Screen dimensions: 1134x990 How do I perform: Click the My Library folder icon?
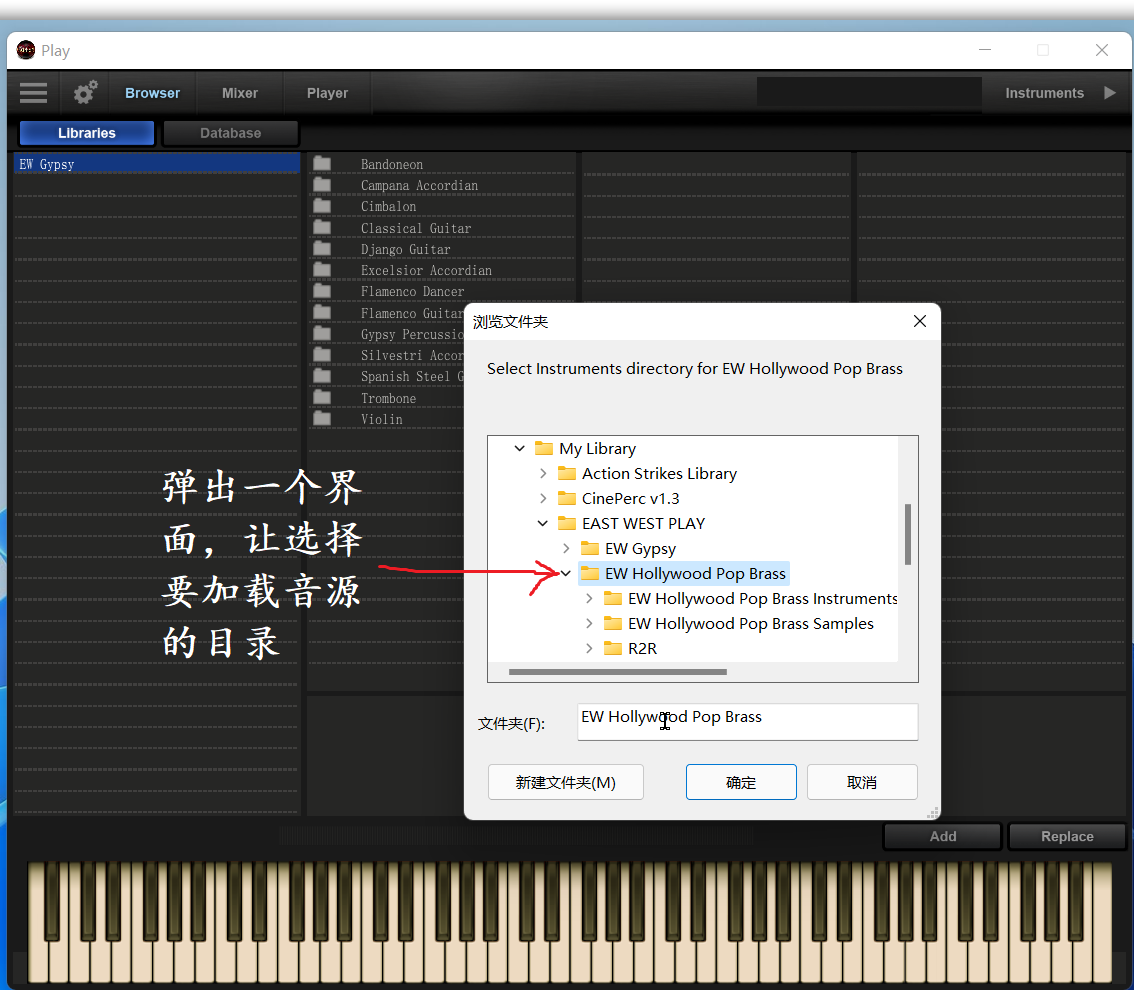(544, 448)
